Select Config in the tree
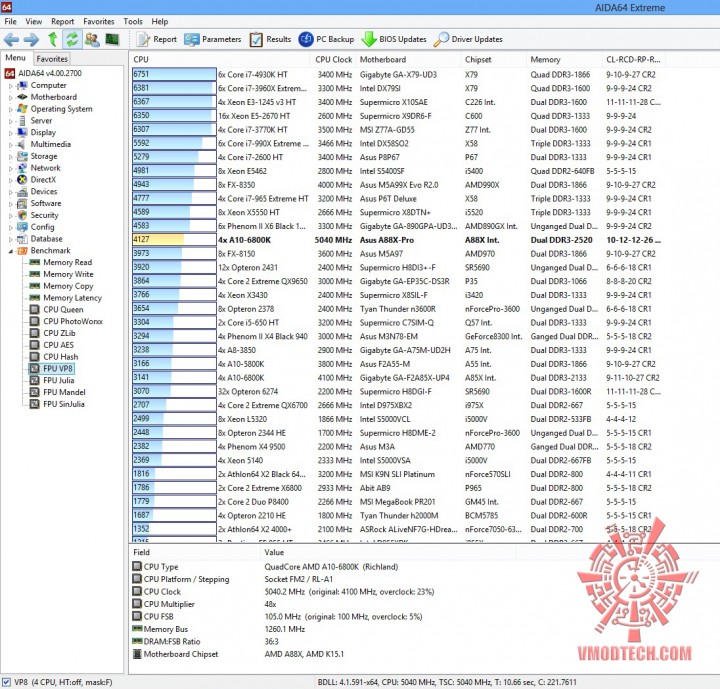Image resolution: width=720 pixels, height=689 pixels. point(42,227)
